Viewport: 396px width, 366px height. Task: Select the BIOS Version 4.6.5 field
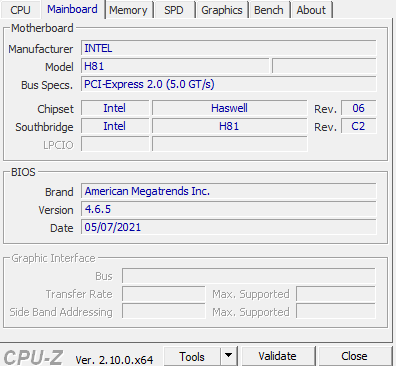229,209
